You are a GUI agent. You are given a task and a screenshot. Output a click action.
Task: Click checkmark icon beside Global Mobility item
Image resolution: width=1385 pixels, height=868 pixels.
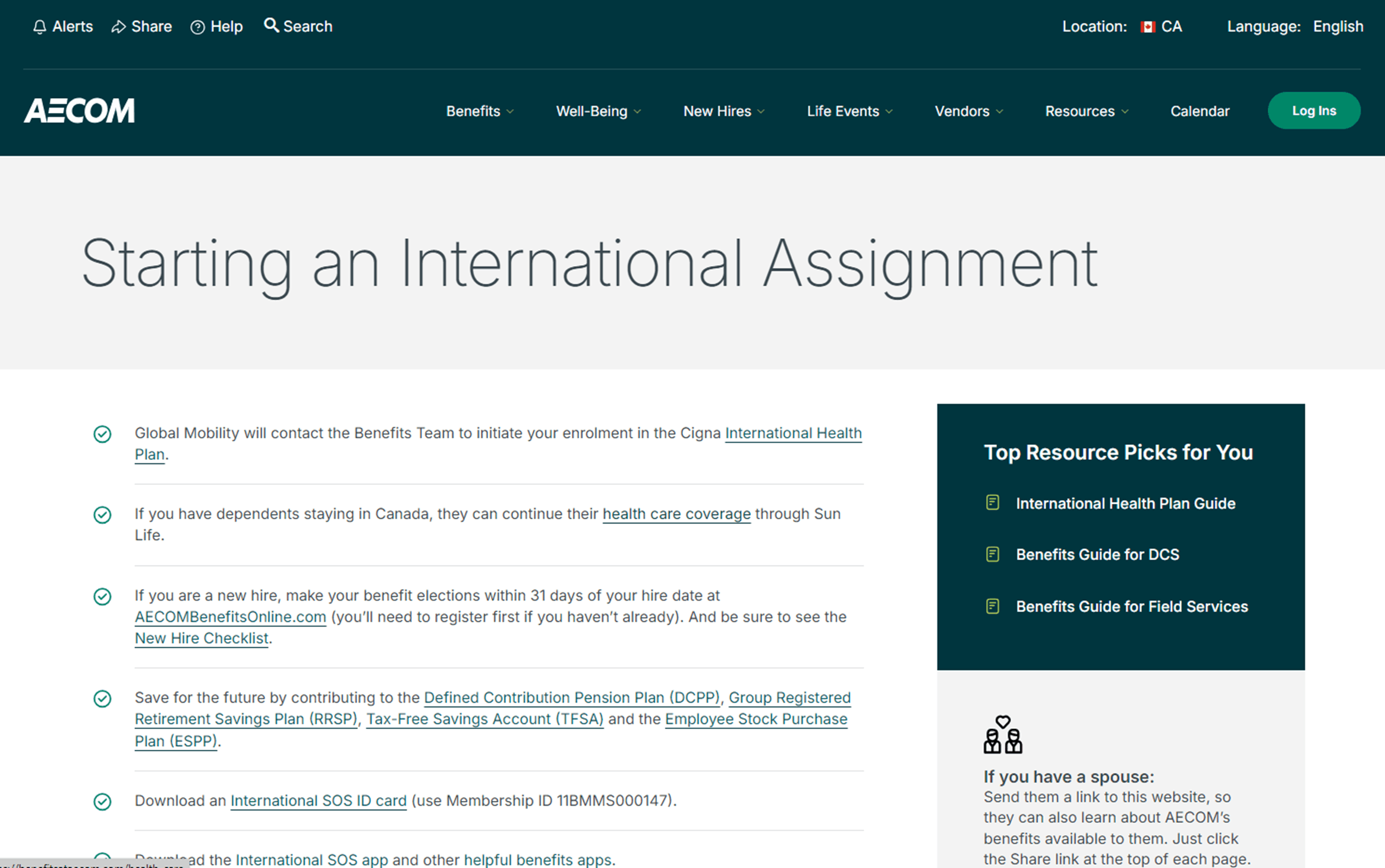click(x=102, y=434)
